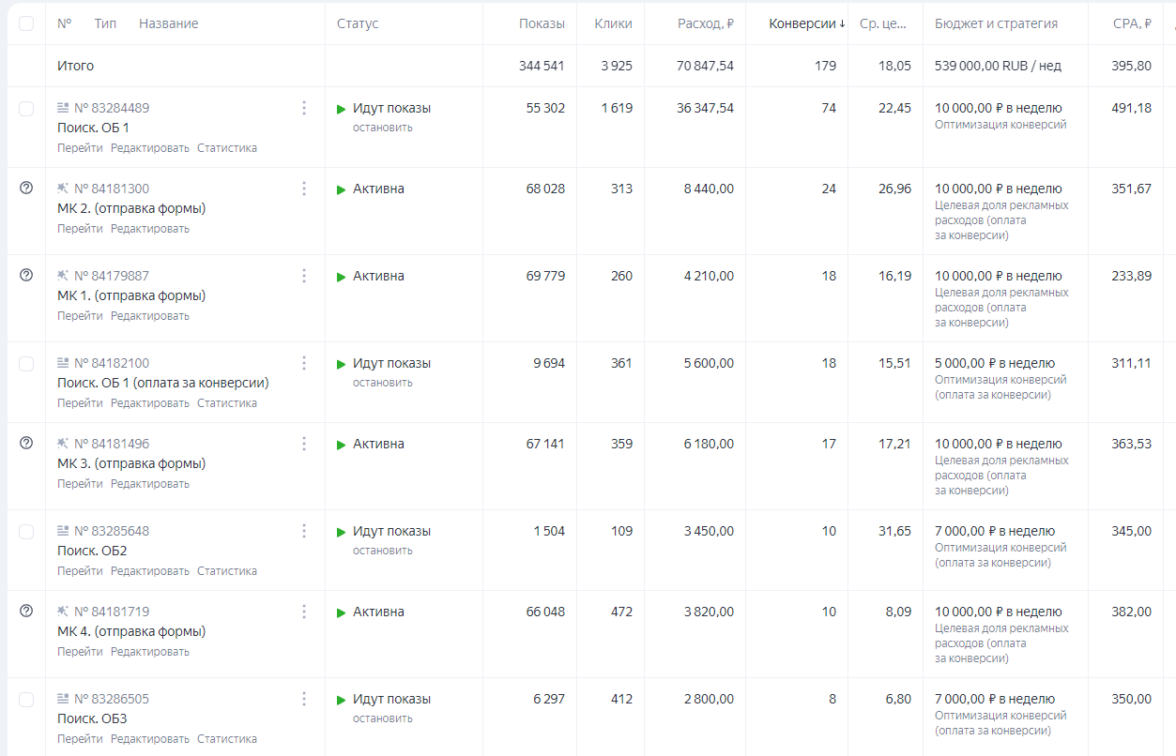Expand the options menu for Поиск. ОБ3
The width and height of the screenshot is (1176, 756).
304,699
